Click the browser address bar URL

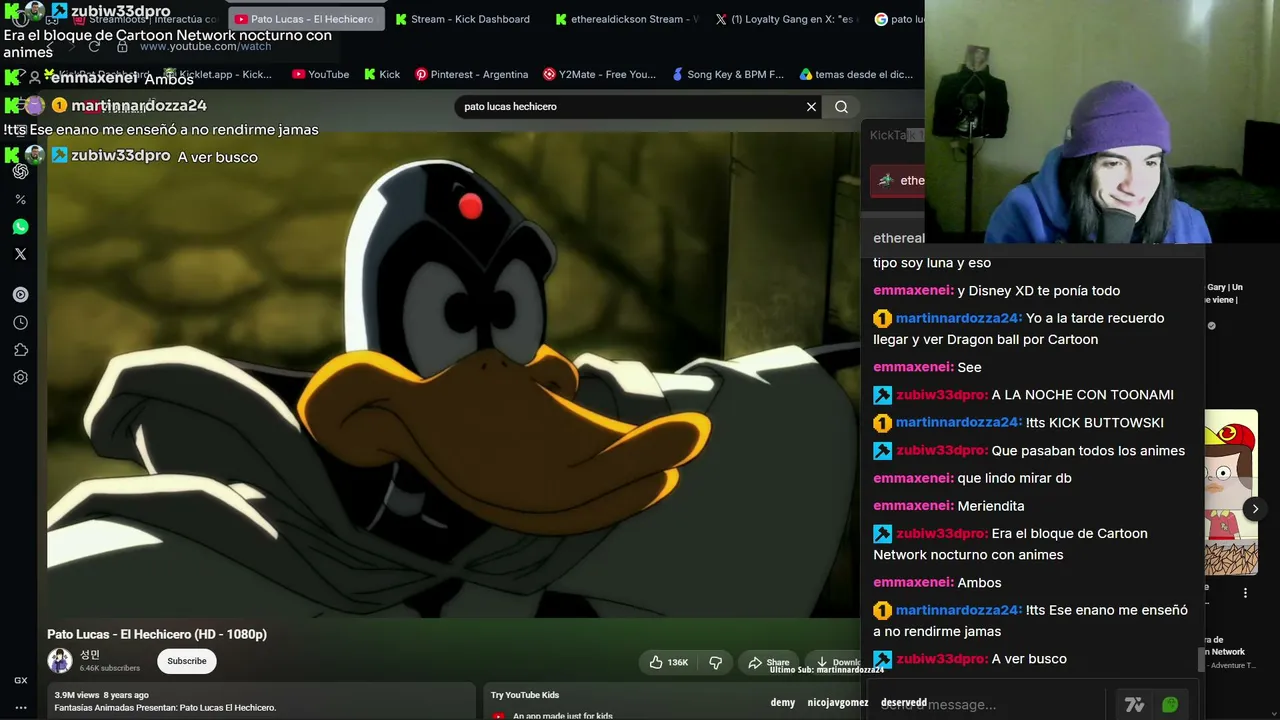(205, 47)
